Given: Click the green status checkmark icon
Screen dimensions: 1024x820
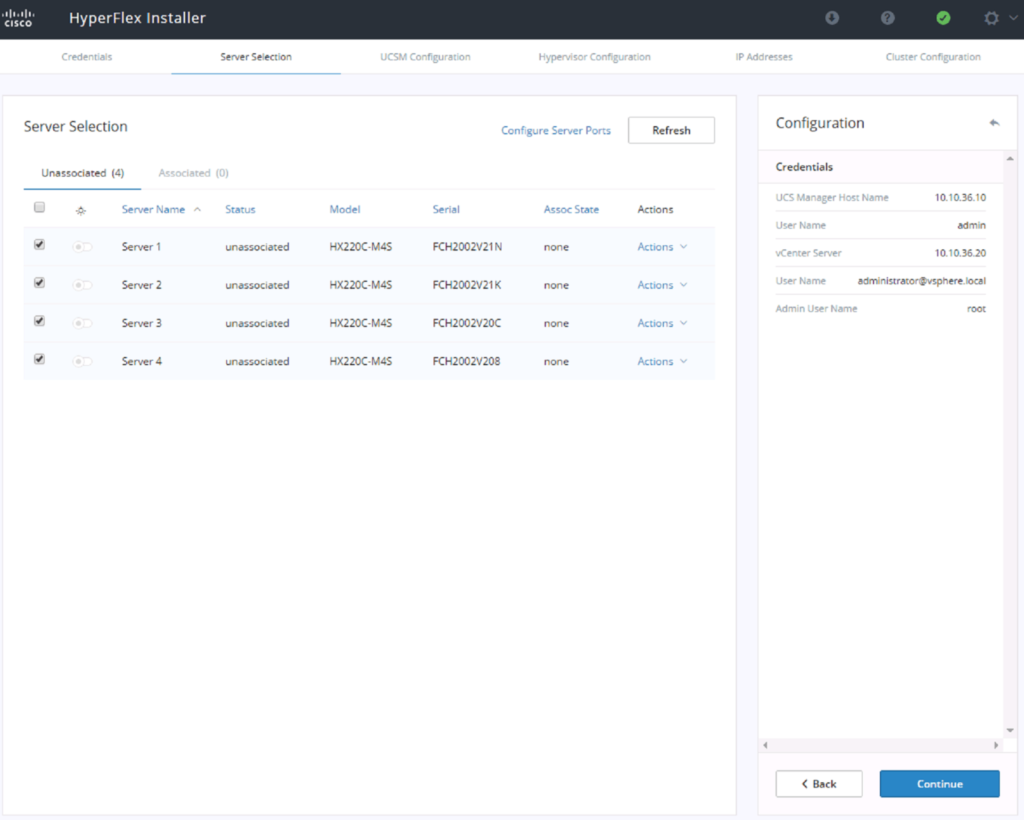Looking at the screenshot, I should tap(942, 18).
